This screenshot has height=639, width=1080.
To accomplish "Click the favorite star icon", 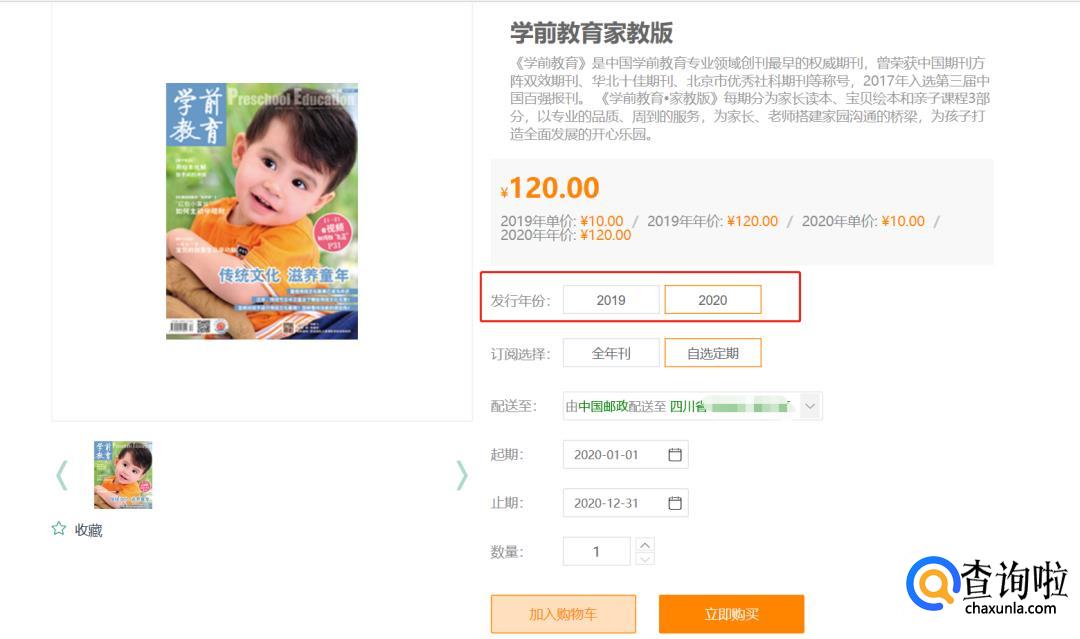I will (x=59, y=529).
